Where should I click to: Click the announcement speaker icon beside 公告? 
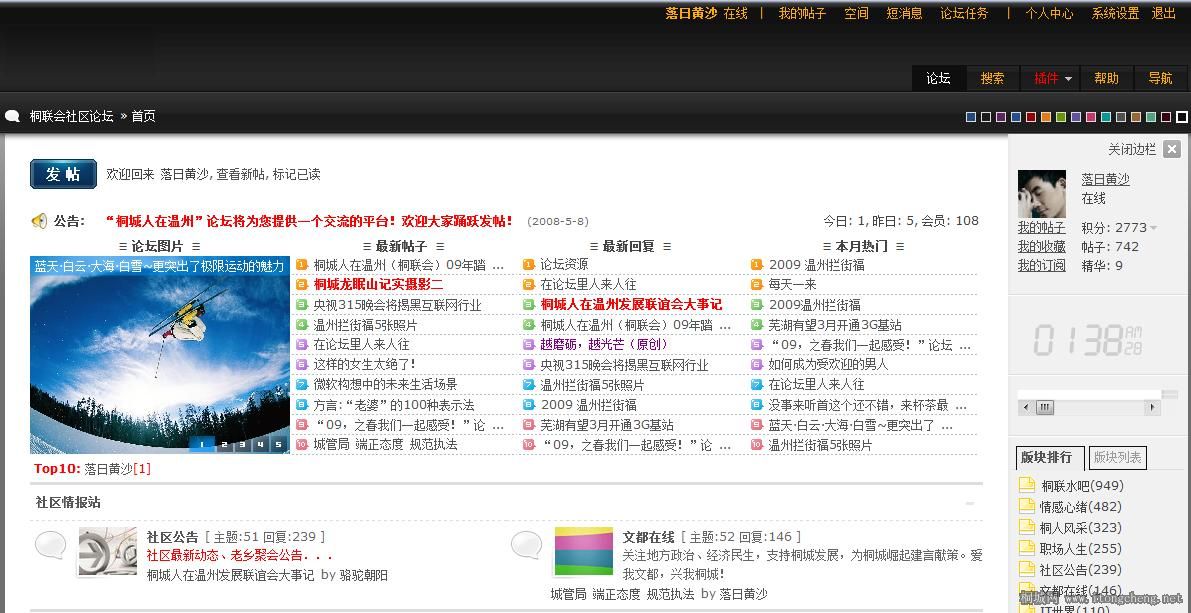40,221
